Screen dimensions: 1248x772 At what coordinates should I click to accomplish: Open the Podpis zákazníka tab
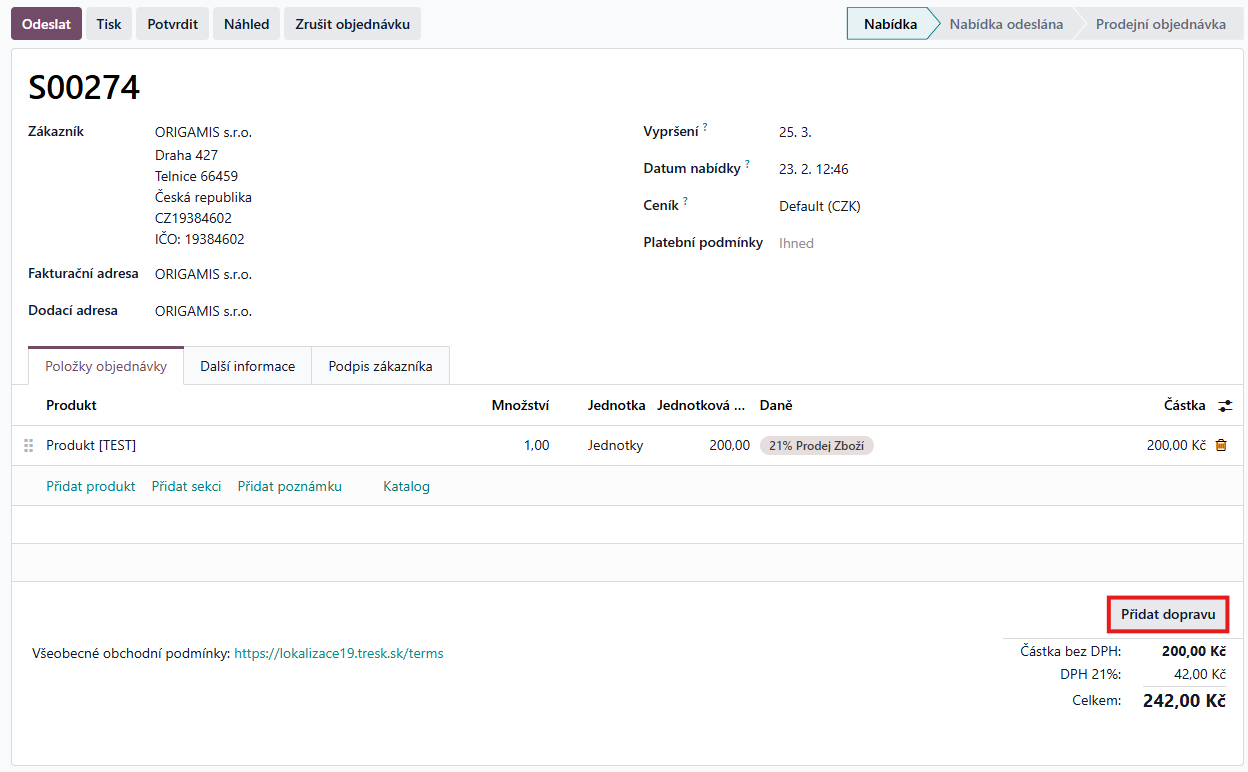[x=380, y=366]
